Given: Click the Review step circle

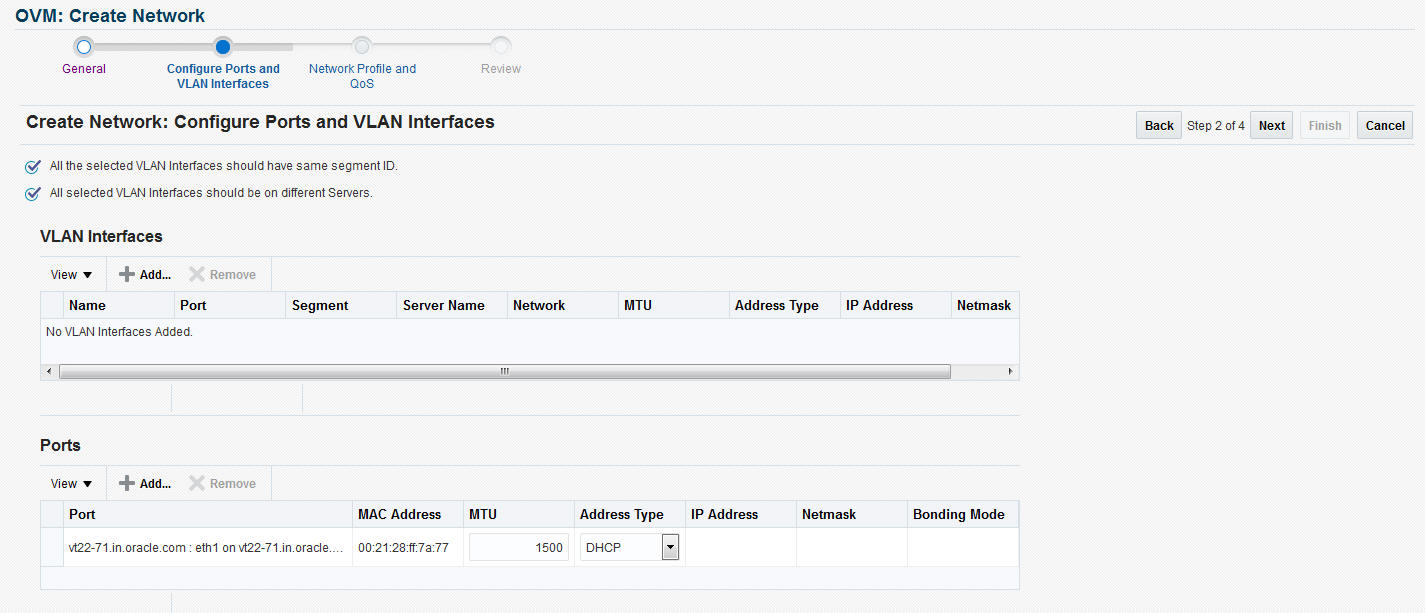Looking at the screenshot, I should [501, 46].
